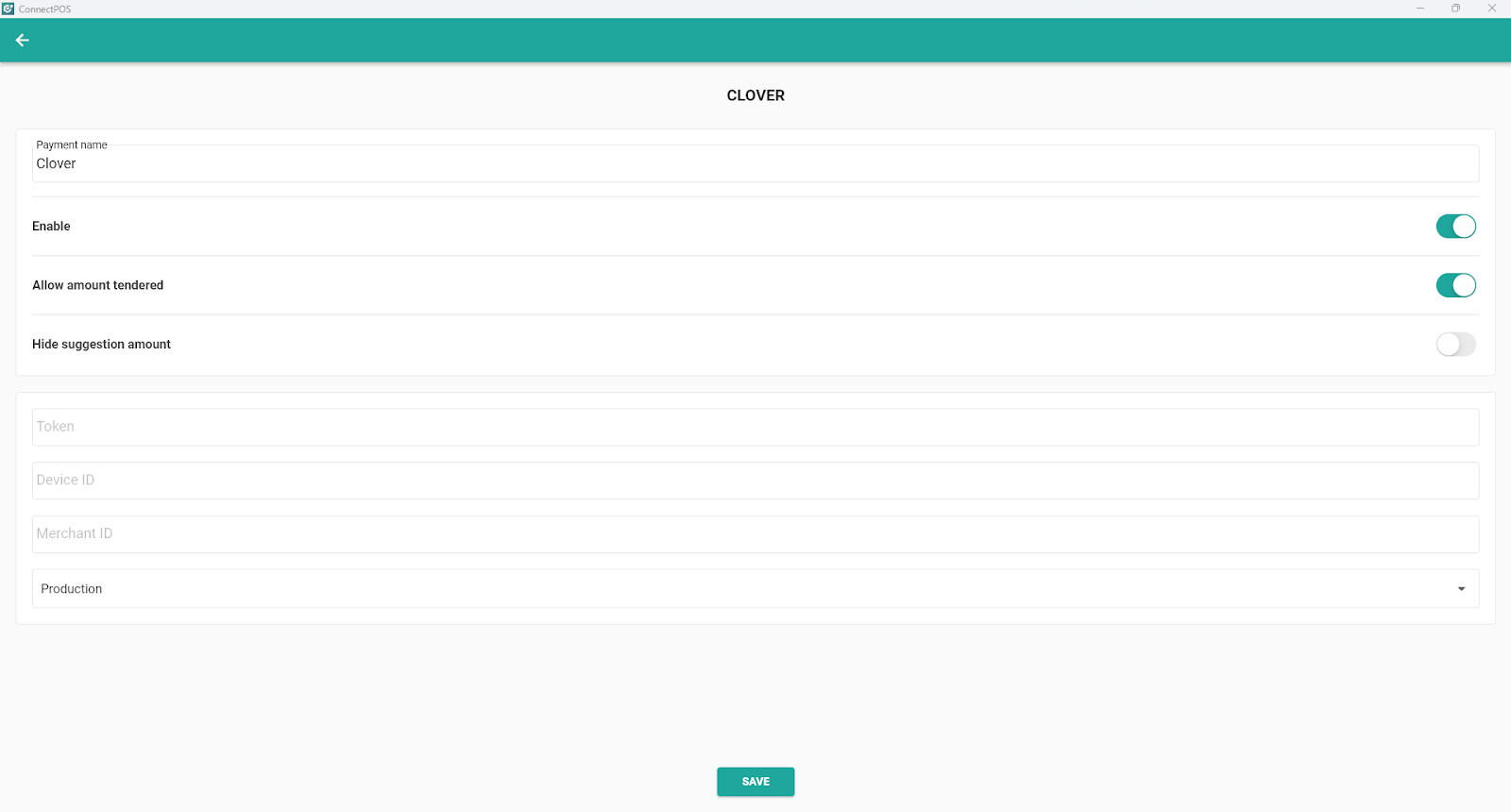Restore down the ConnectPOS window
Image resolution: width=1511 pixels, height=812 pixels.
(x=1456, y=8)
